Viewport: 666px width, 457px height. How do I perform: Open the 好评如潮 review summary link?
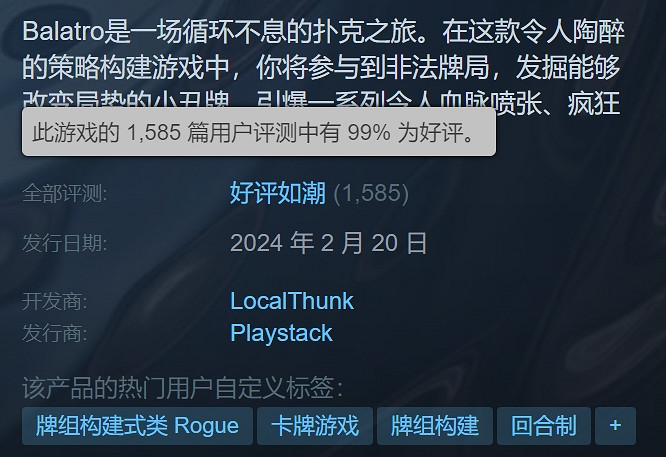point(278,193)
